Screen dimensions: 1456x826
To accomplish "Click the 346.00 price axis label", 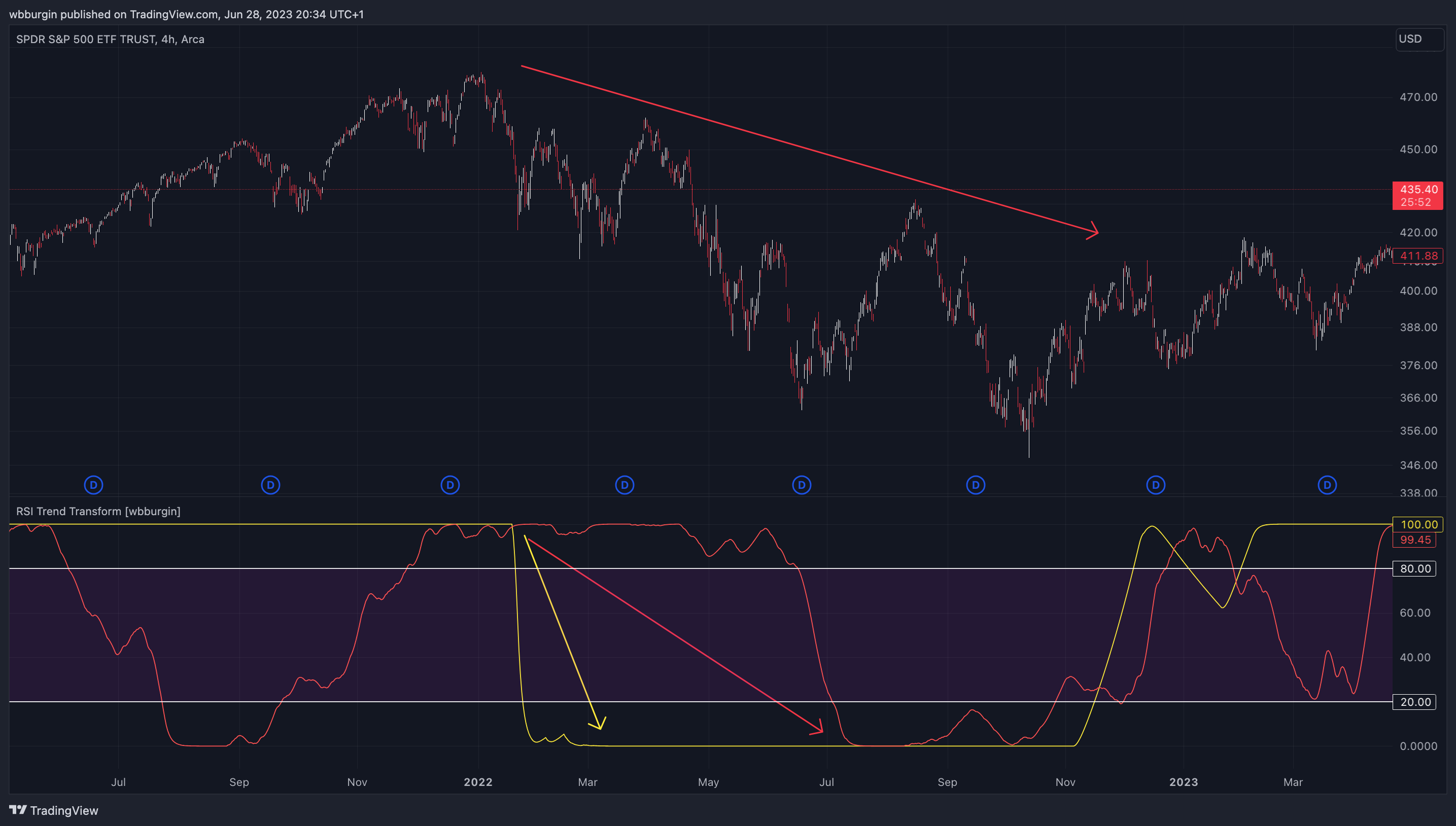I will [1418, 465].
